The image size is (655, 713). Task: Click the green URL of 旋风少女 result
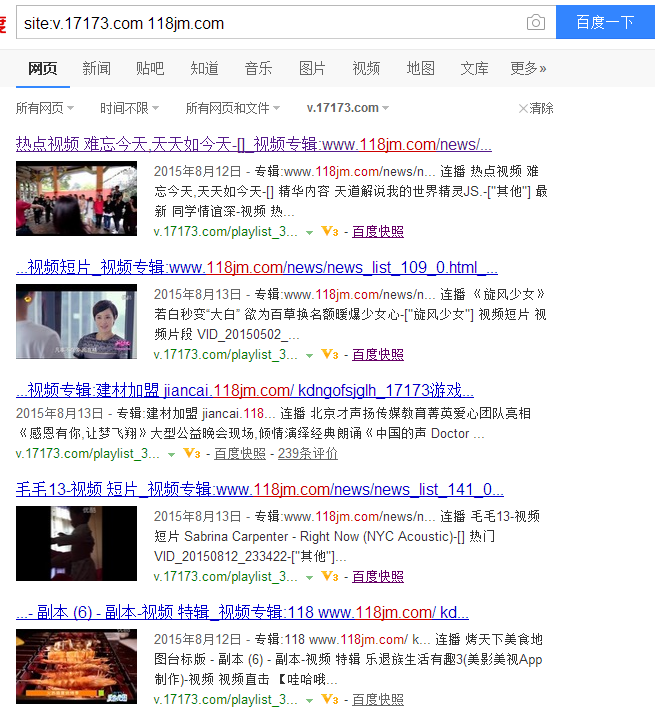pos(226,355)
